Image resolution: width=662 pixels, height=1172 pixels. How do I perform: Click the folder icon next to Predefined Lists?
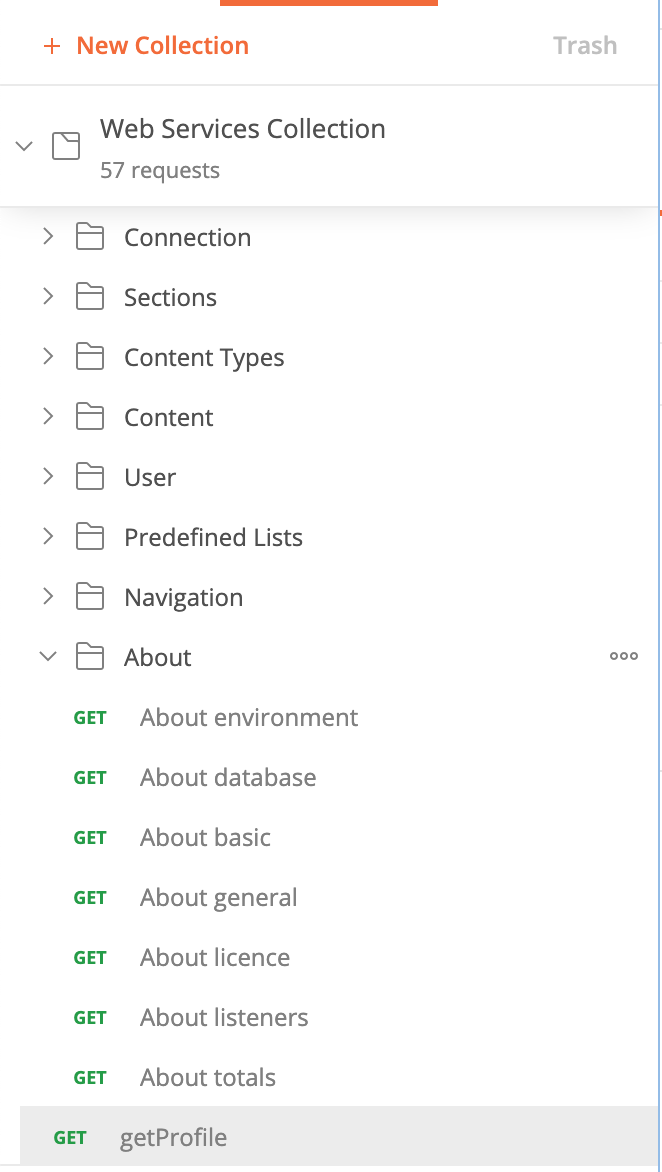[x=90, y=537]
